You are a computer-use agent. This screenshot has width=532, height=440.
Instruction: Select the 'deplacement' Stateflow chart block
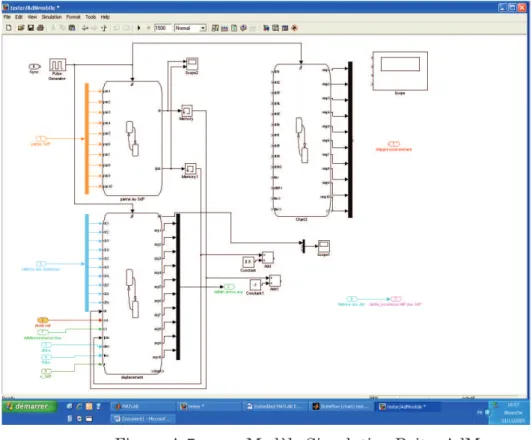[x=132, y=293]
